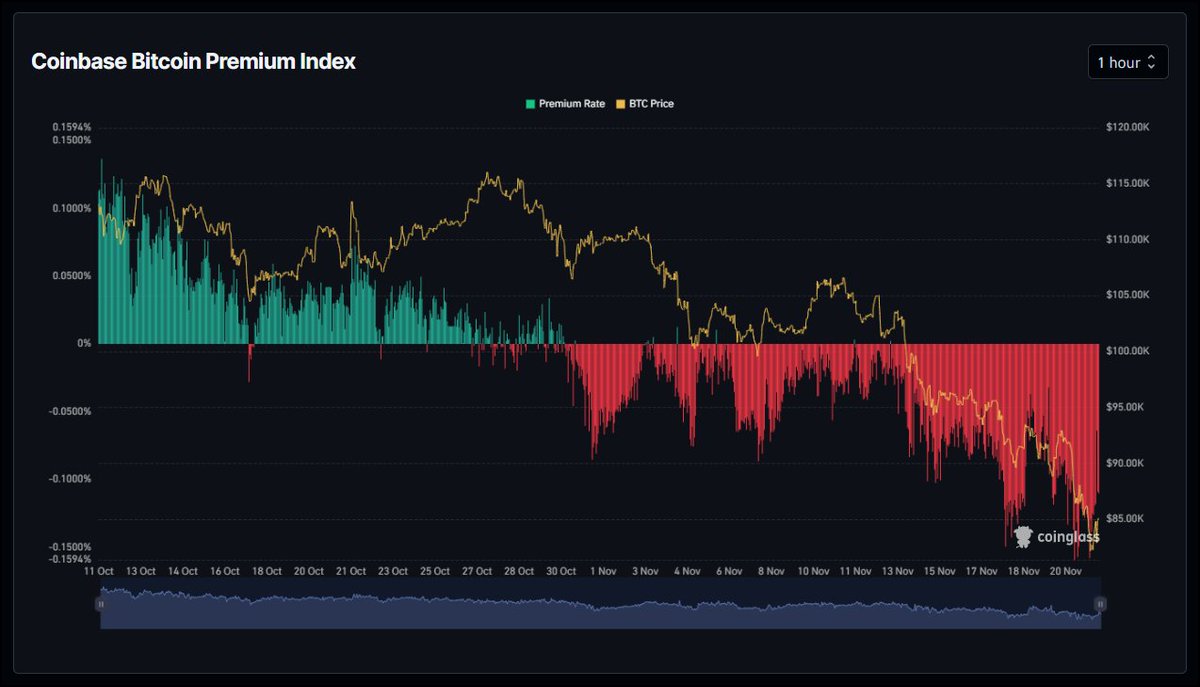This screenshot has width=1200, height=687.
Task: Click the 16 Oct date label
Action: point(225,572)
